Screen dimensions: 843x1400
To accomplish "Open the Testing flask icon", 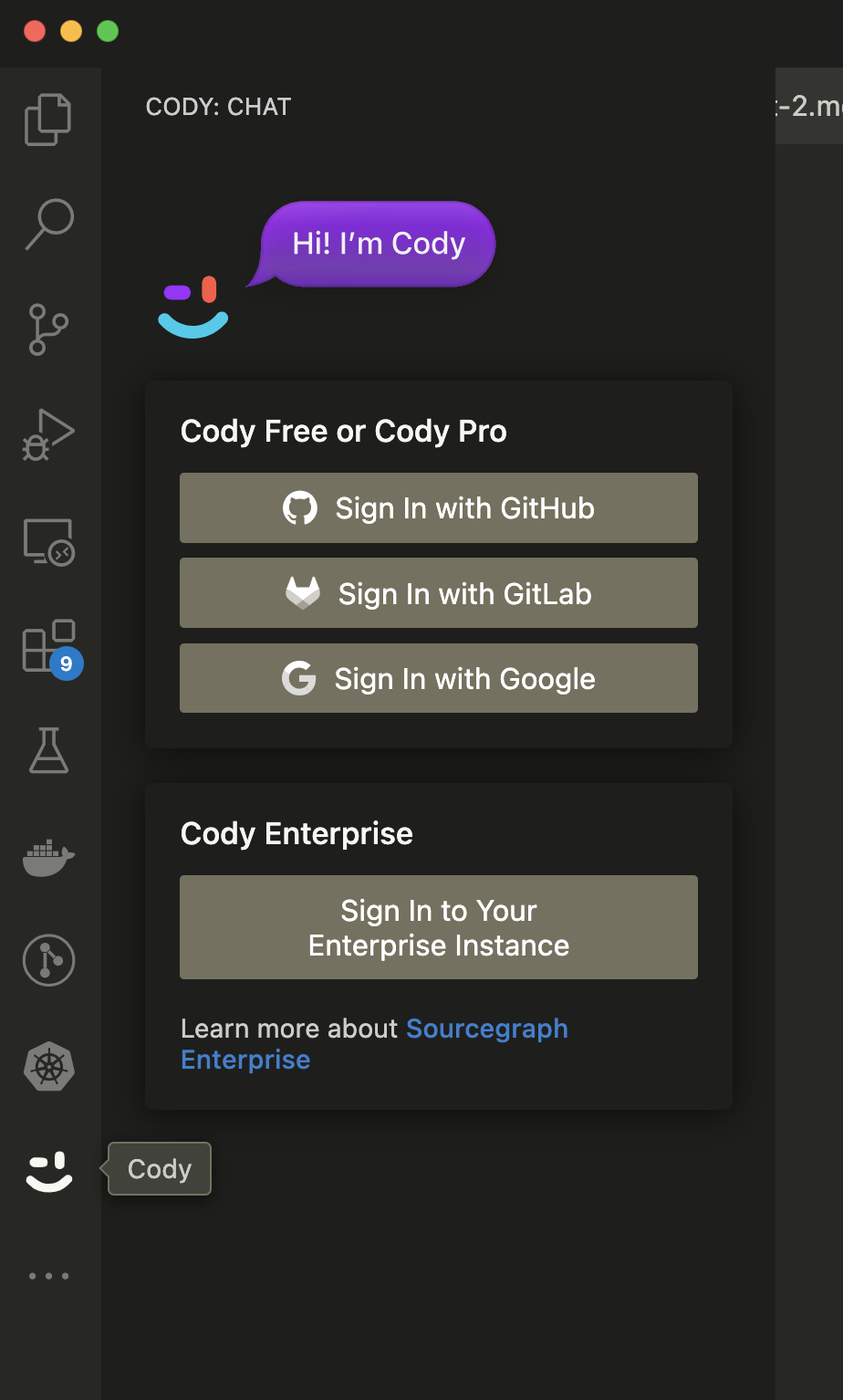I will [x=48, y=751].
